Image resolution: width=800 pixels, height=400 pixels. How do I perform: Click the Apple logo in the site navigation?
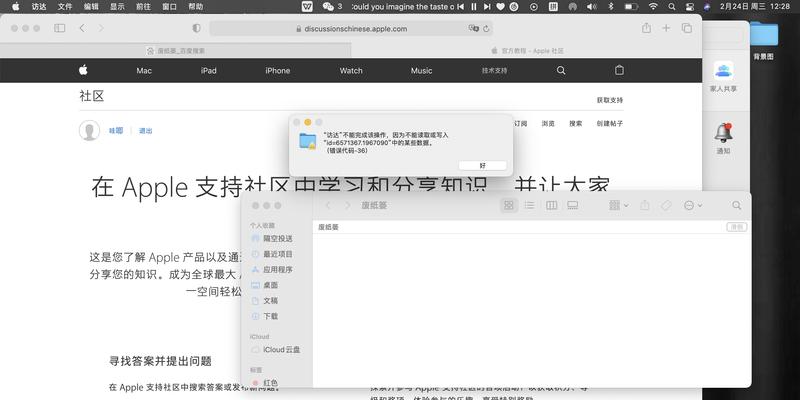[x=83, y=70]
